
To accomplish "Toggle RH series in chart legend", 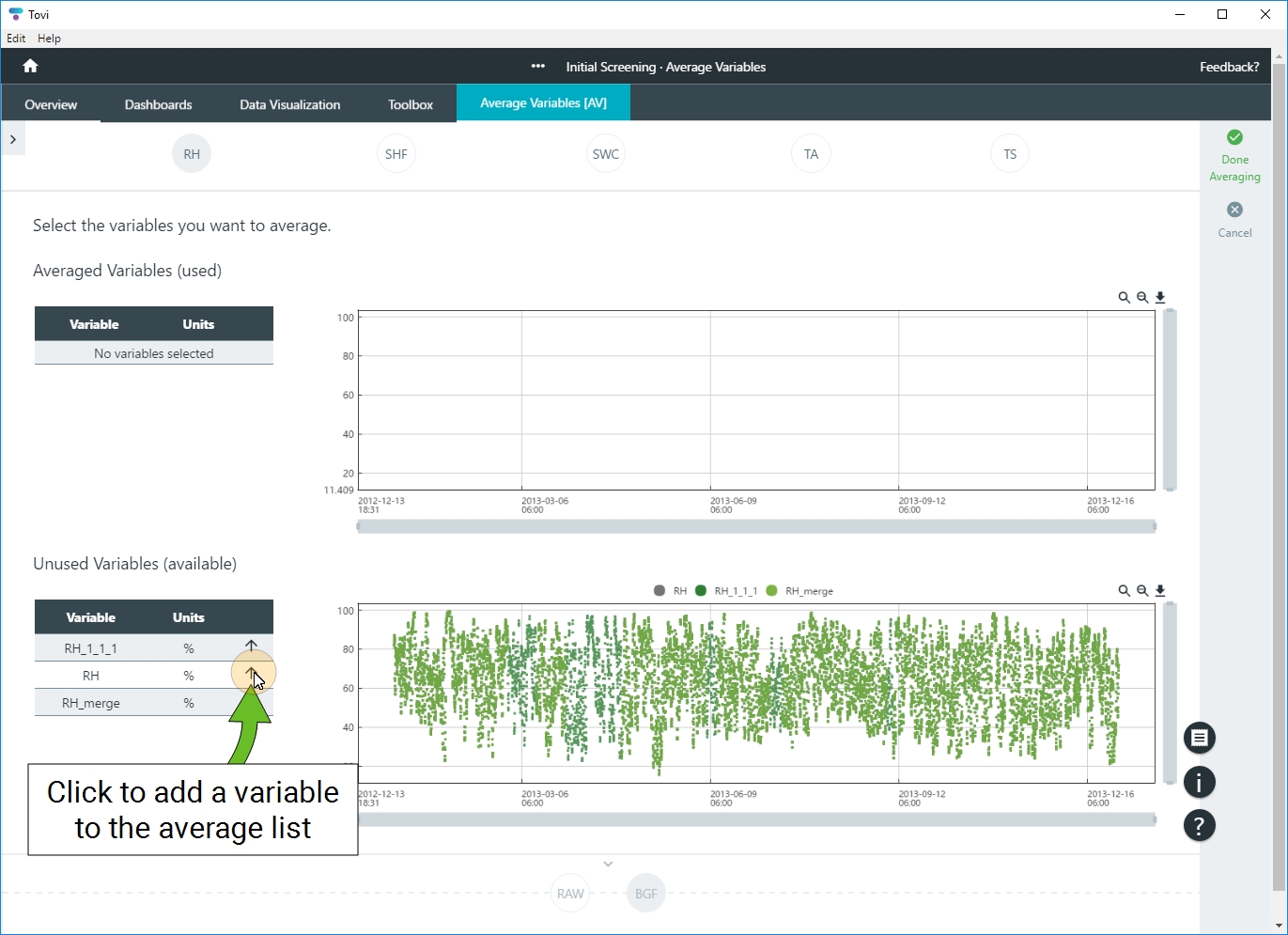I will pos(671,591).
